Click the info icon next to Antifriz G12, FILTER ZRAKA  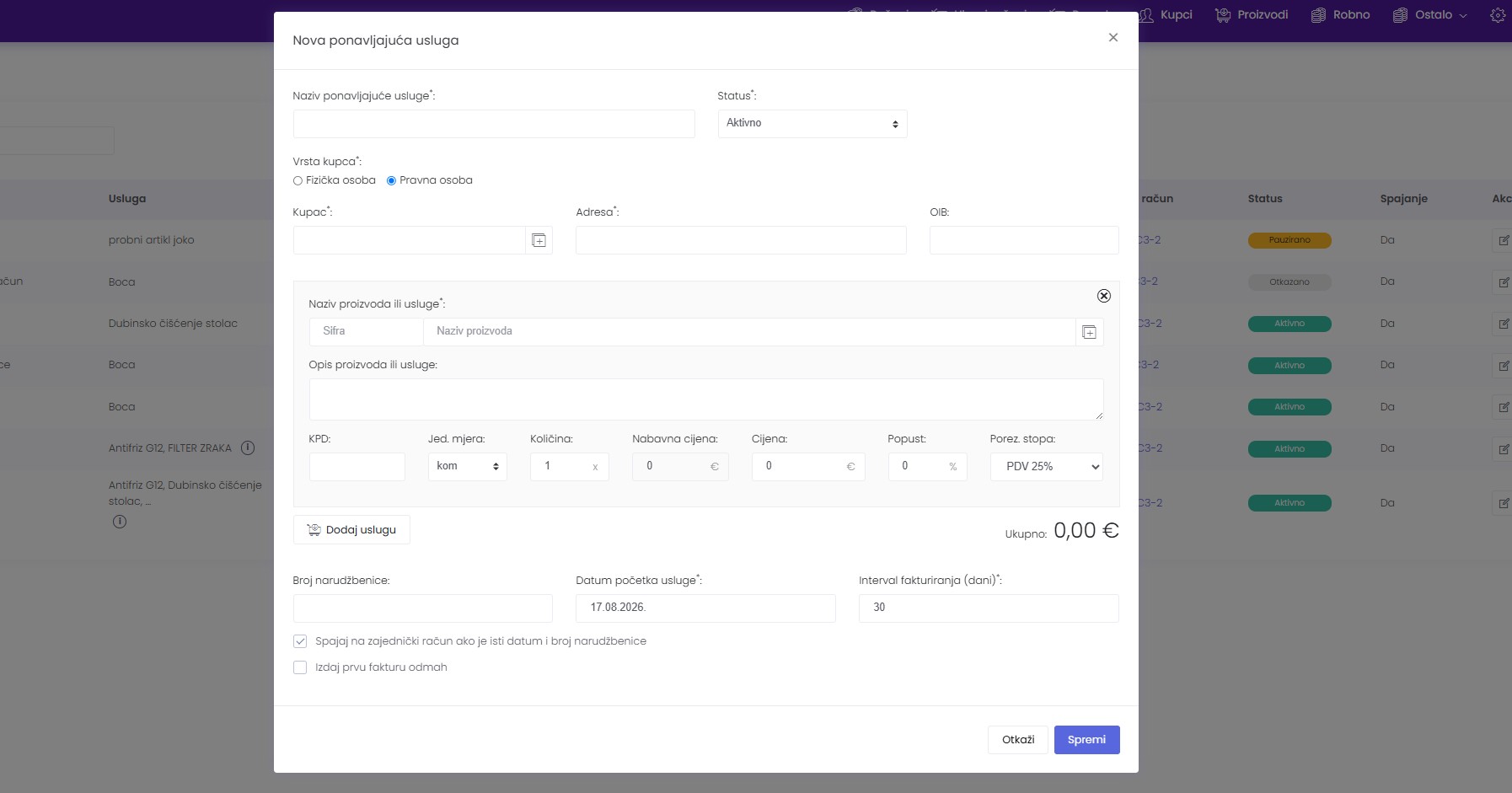pyautogui.click(x=248, y=448)
